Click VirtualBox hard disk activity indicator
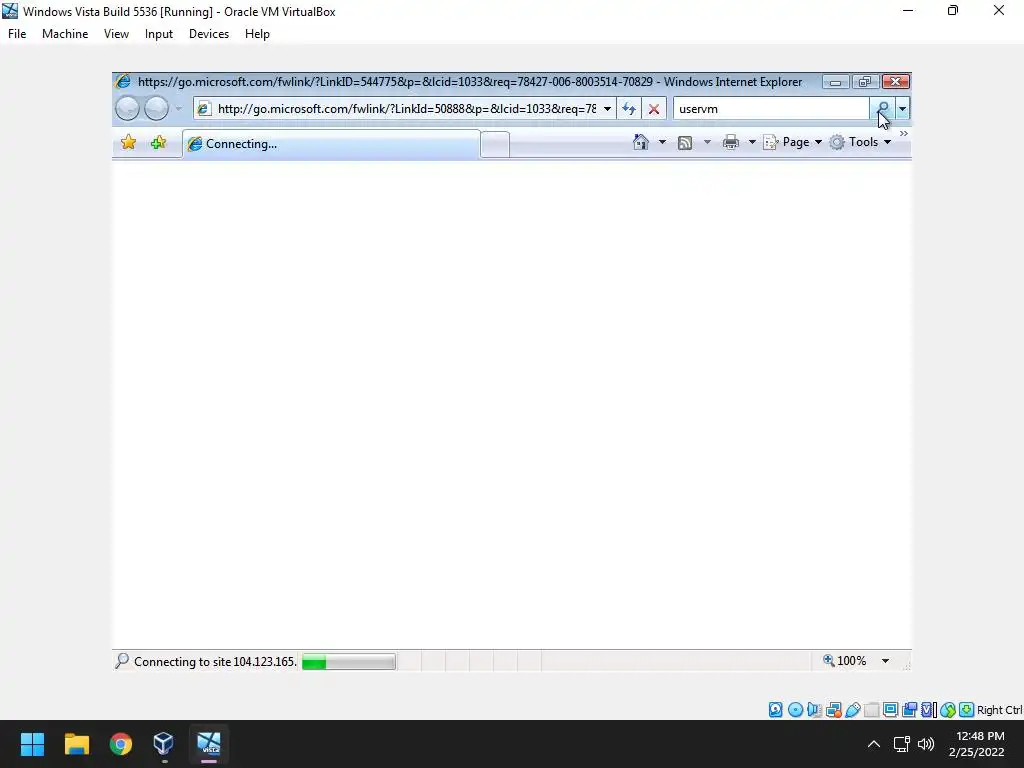 pos(775,710)
